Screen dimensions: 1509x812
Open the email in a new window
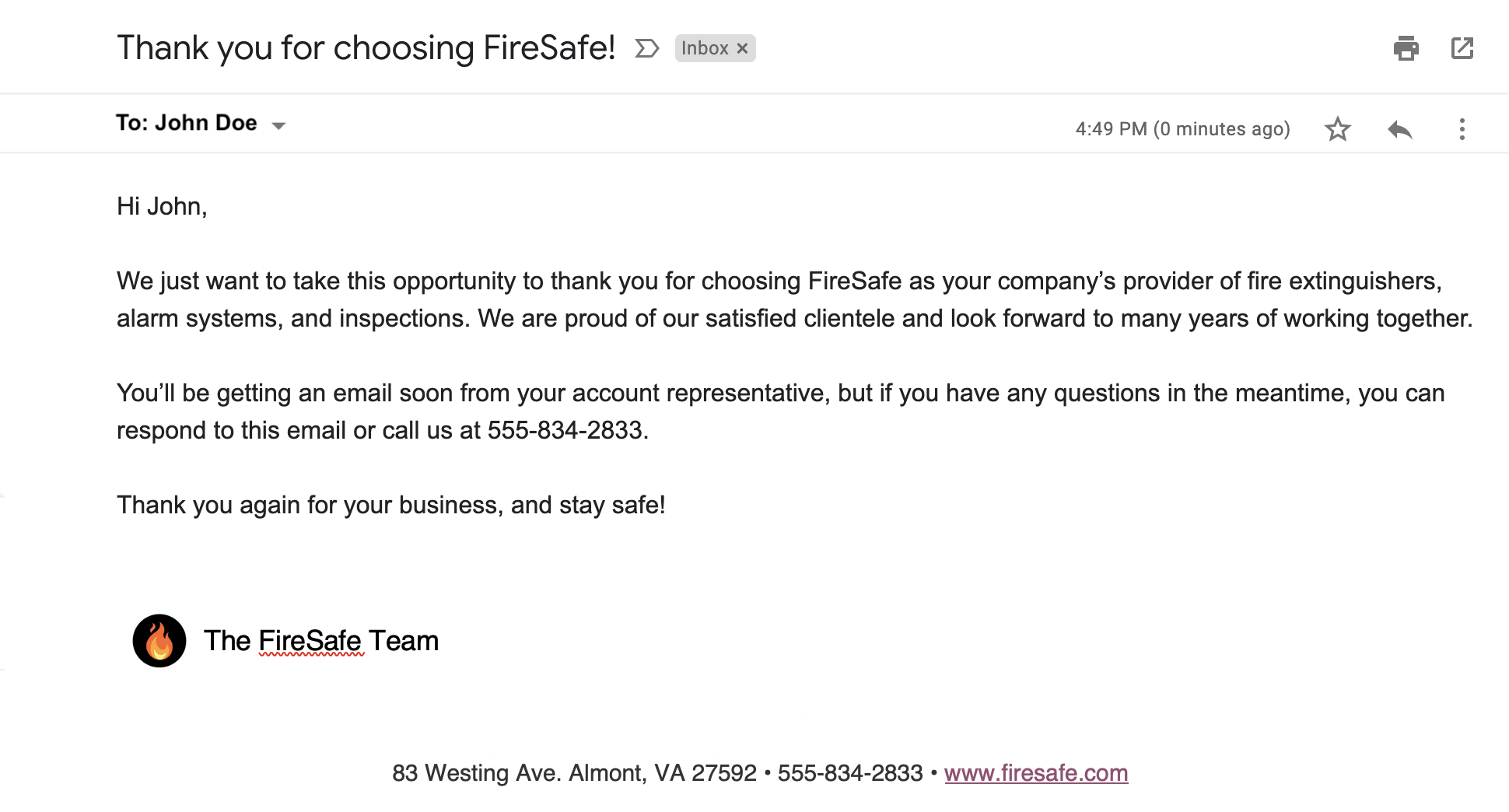pos(1463,47)
